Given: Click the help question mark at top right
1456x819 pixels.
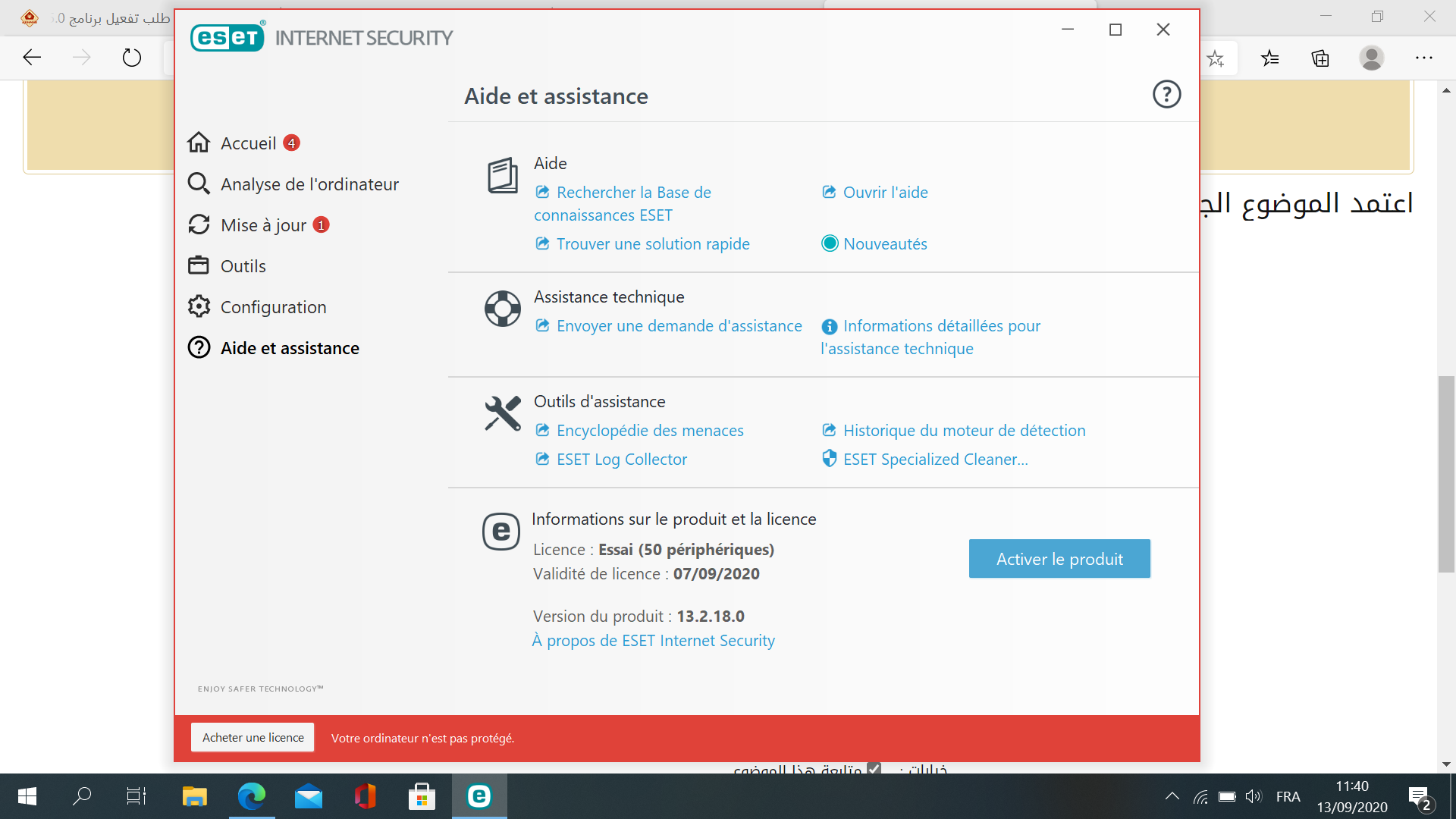Looking at the screenshot, I should 1166,95.
